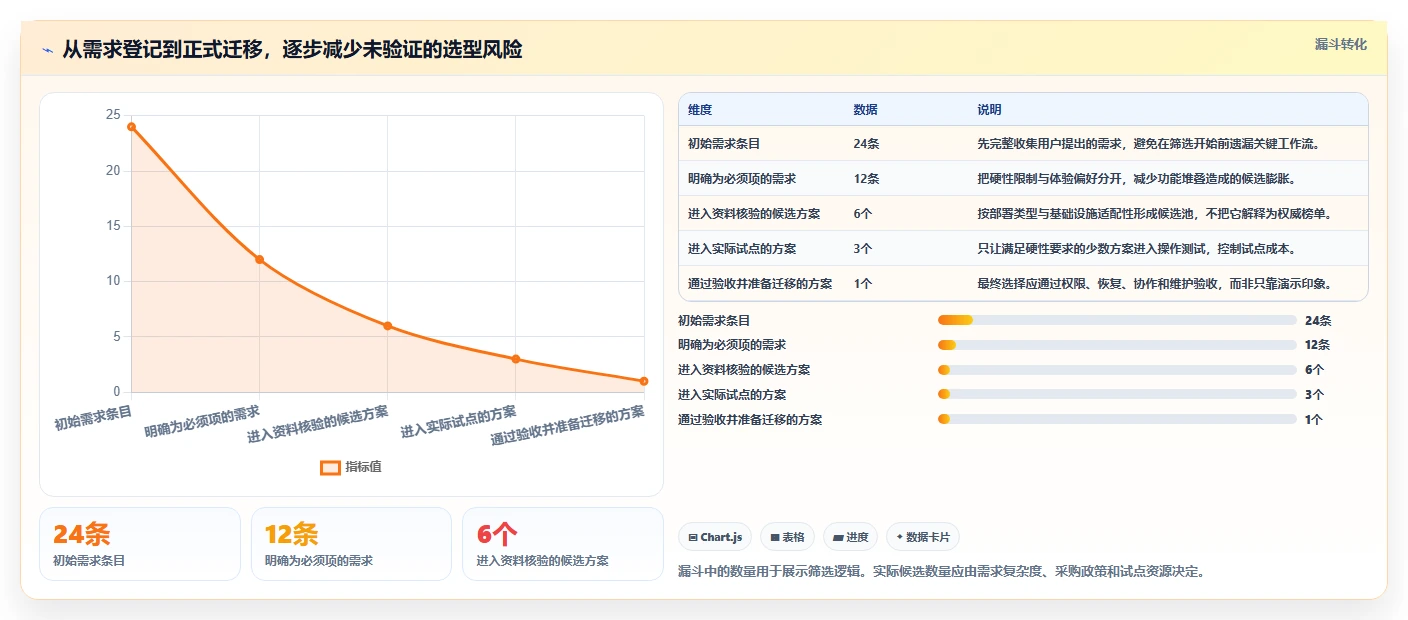
Task: Click the 24条 value beside the progress bar
Action: pyautogui.click(x=1318, y=321)
